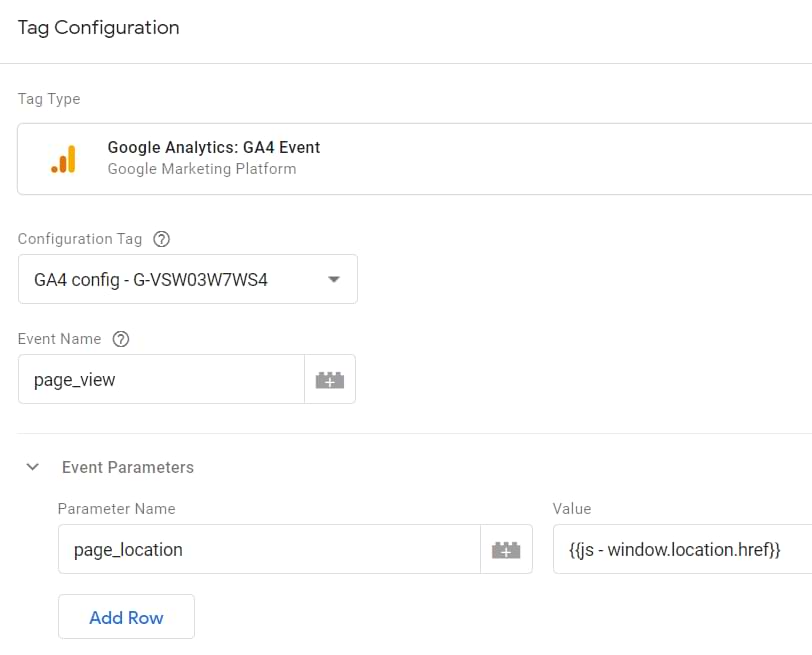
Task: Click the Google Marketing Platform subtitle
Action: pyautogui.click(x=202, y=169)
